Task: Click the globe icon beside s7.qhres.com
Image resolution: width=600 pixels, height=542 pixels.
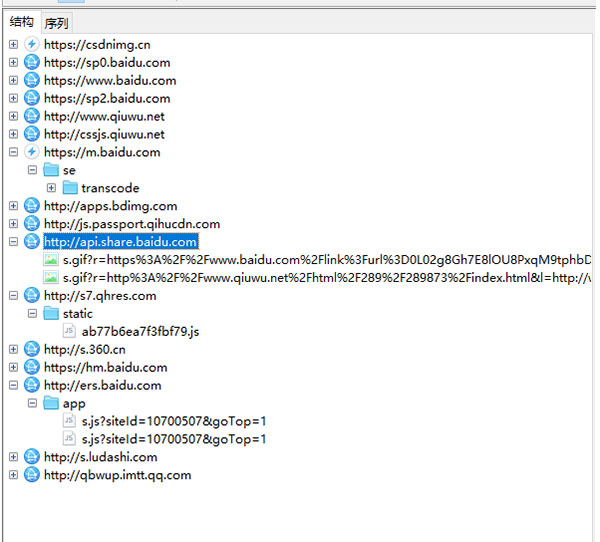Action: [x=32, y=295]
